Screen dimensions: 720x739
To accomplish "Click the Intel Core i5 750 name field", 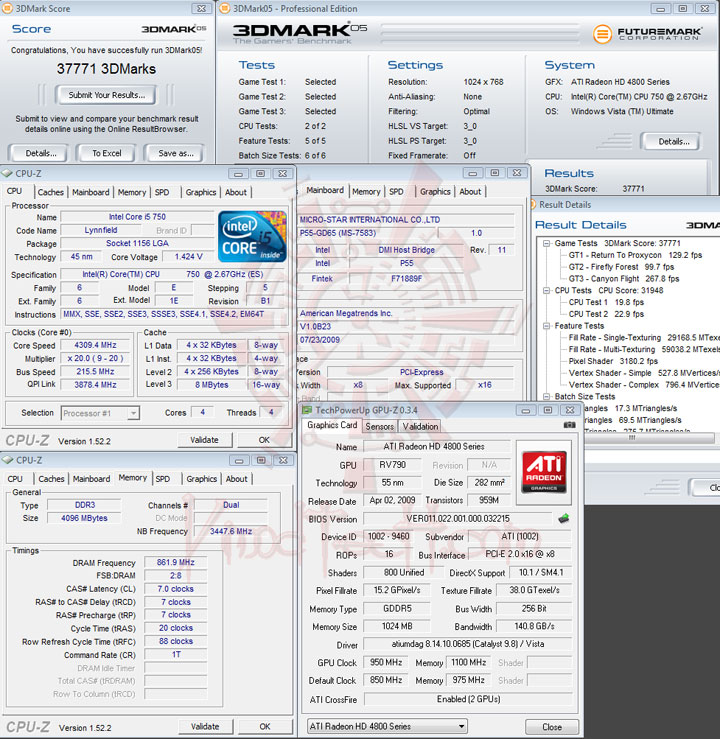I will pos(137,217).
